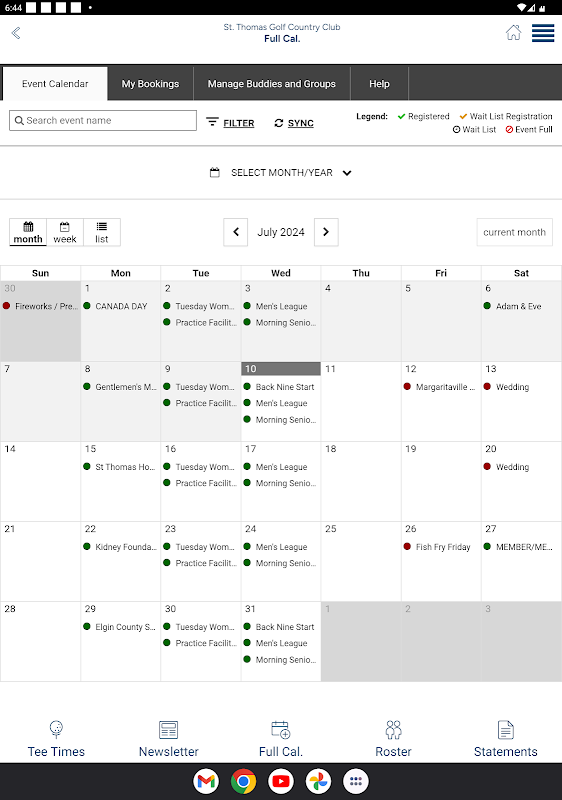The image size is (562, 800).
Task: Open Tuesday Wom... on July 2
Action: pyautogui.click(x=200, y=306)
